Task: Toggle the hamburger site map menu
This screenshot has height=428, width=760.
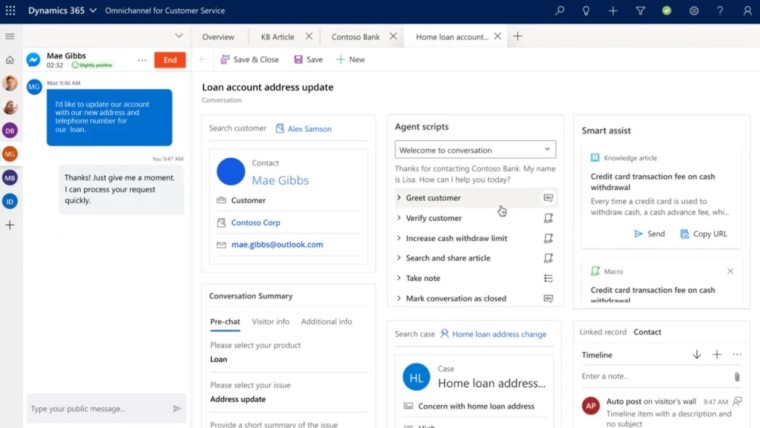Action: [10, 36]
